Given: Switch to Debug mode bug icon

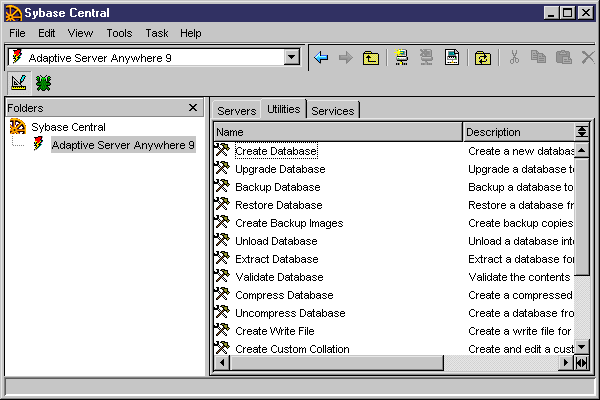Looking at the screenshot, I should pyautogui.click(x=43, y=83).
